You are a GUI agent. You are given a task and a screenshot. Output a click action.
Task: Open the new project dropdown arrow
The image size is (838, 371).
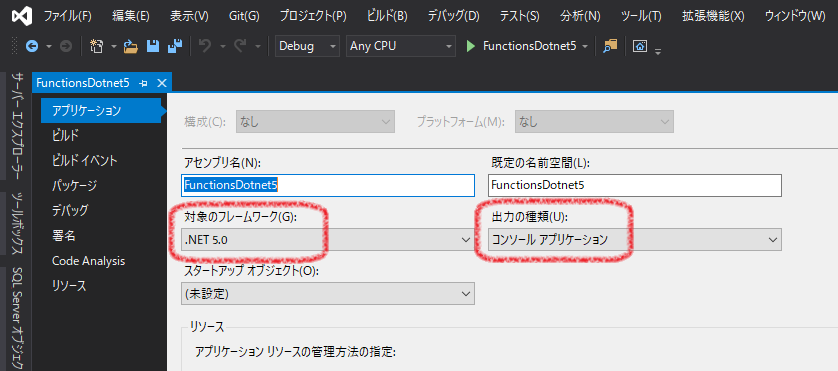click(x=114, y=47)
